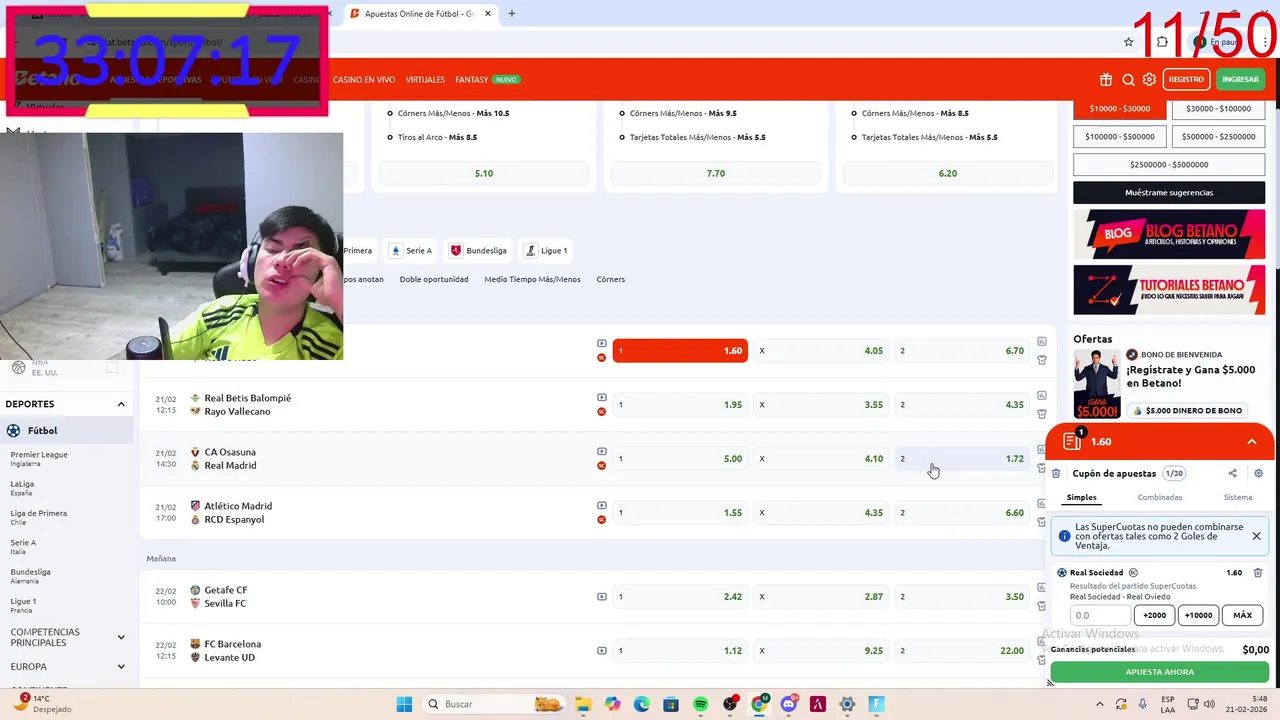Click the INGRESAR button
Screen dimensions: 1280x720
[1240, 80]
